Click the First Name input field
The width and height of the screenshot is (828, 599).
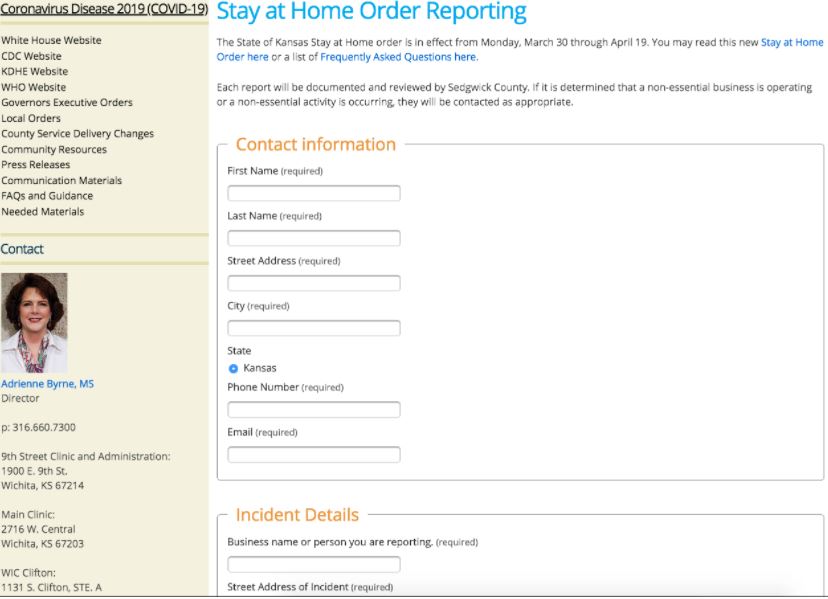click(314, 193)
